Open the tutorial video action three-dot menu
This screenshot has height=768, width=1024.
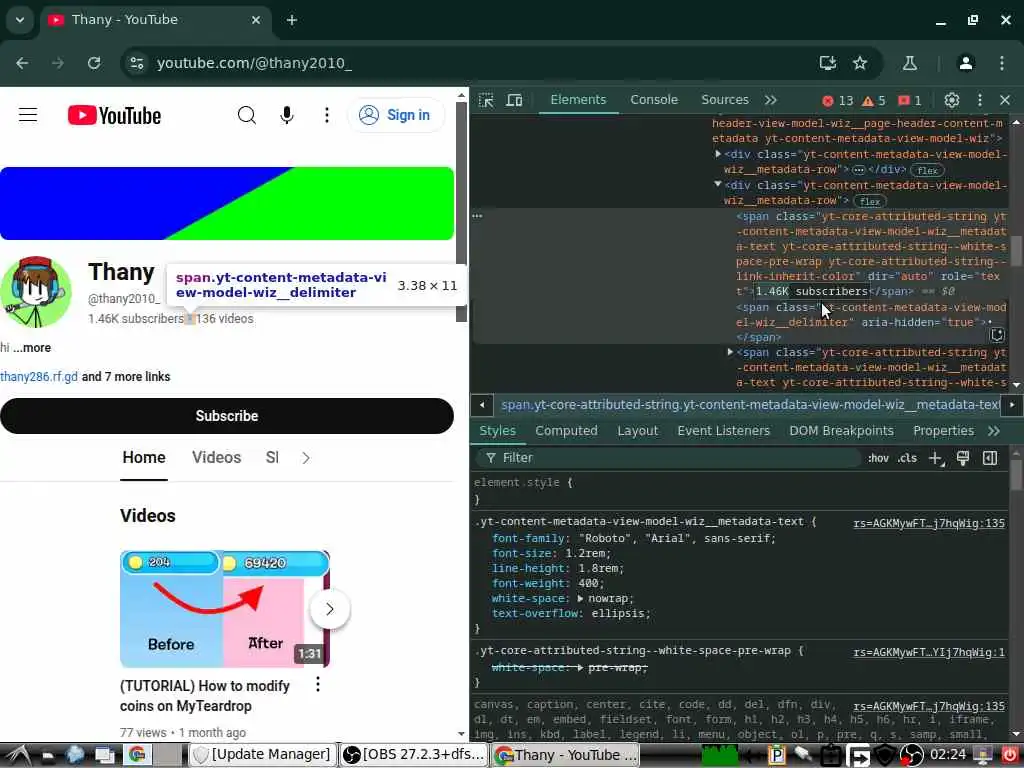[317, 684]
